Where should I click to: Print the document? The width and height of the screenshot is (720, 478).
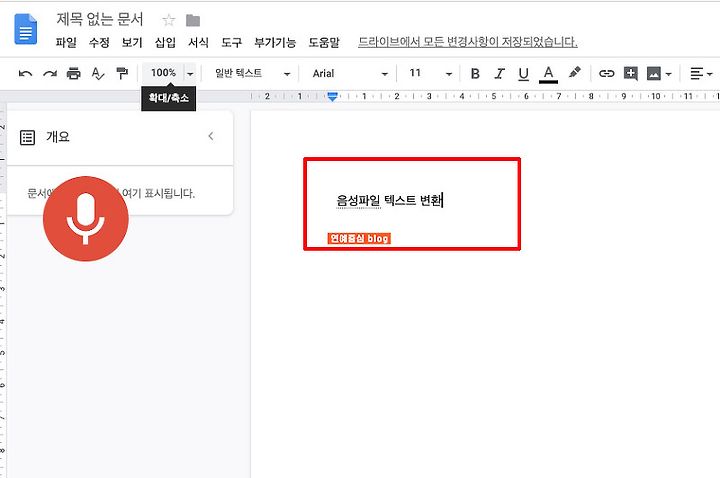73,73
